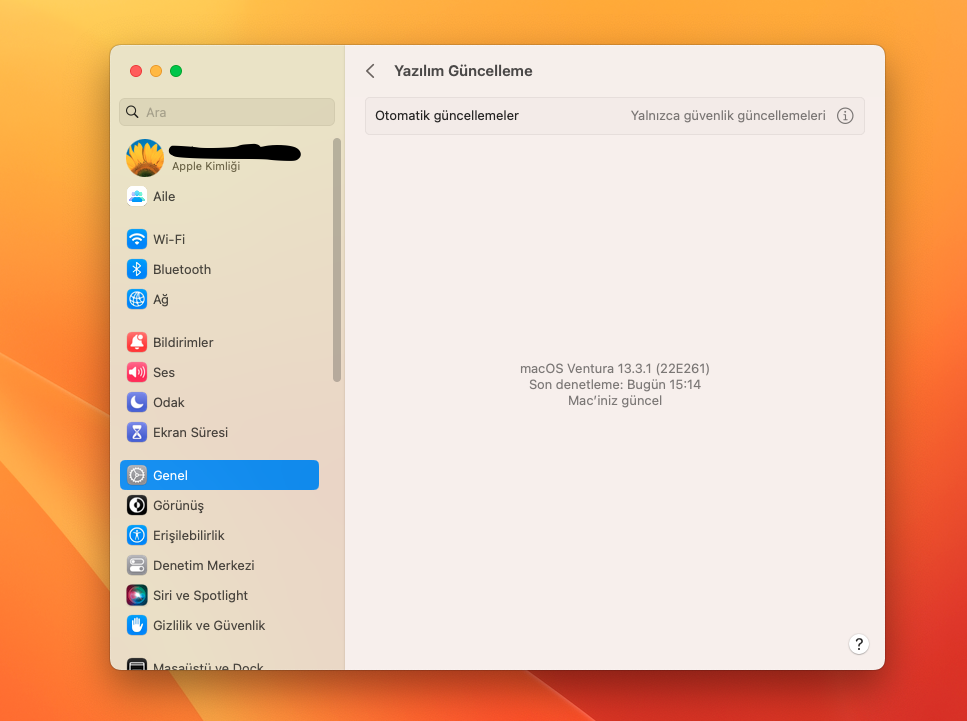
Task: Click the Ses speaker icon
Action: point(137,372)
